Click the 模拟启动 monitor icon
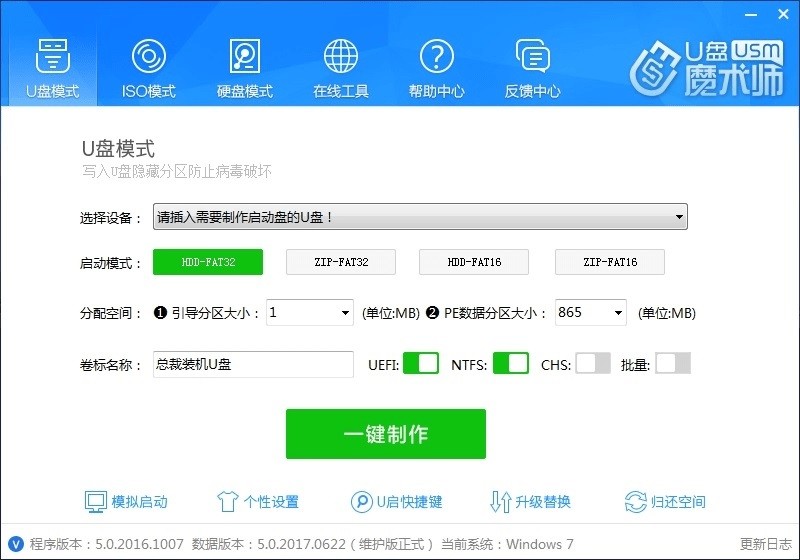Viewport: 800px width, 560px height. pos(96,501)
